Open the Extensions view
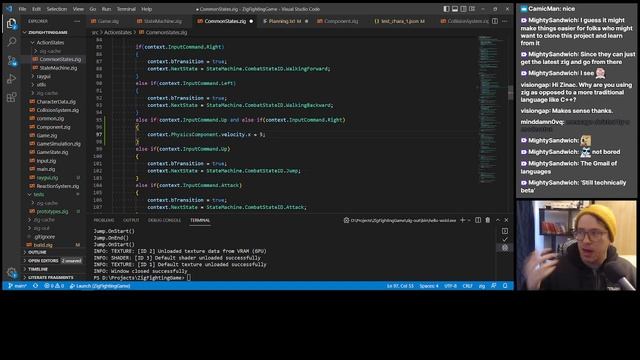Viewport: 640px width, 360px height. coord(11,97)
